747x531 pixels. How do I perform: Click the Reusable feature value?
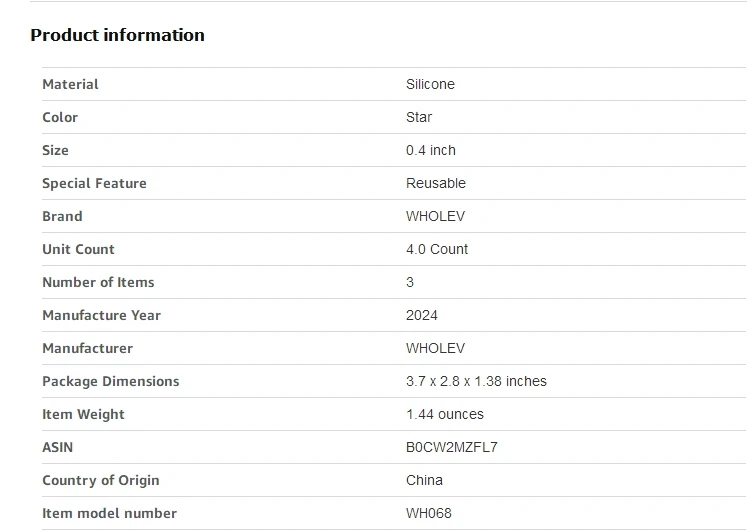point(436,183)
